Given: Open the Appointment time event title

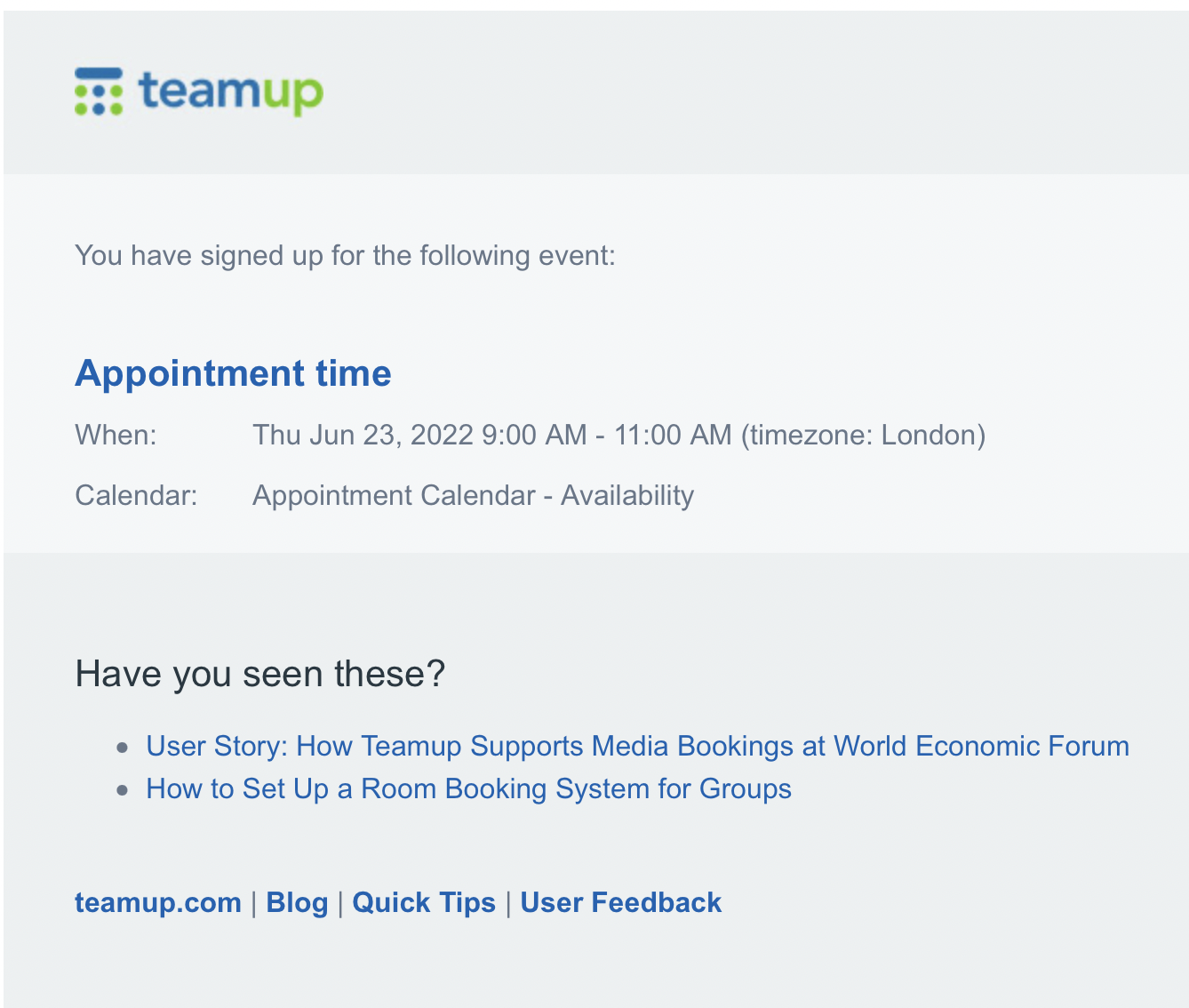Looking at the screenshot, I should coord(233,373).
